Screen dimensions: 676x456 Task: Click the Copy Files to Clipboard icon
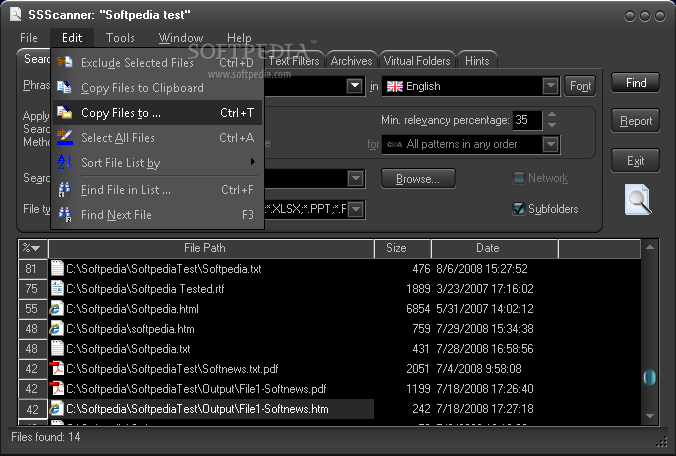[x=65, y=87]
